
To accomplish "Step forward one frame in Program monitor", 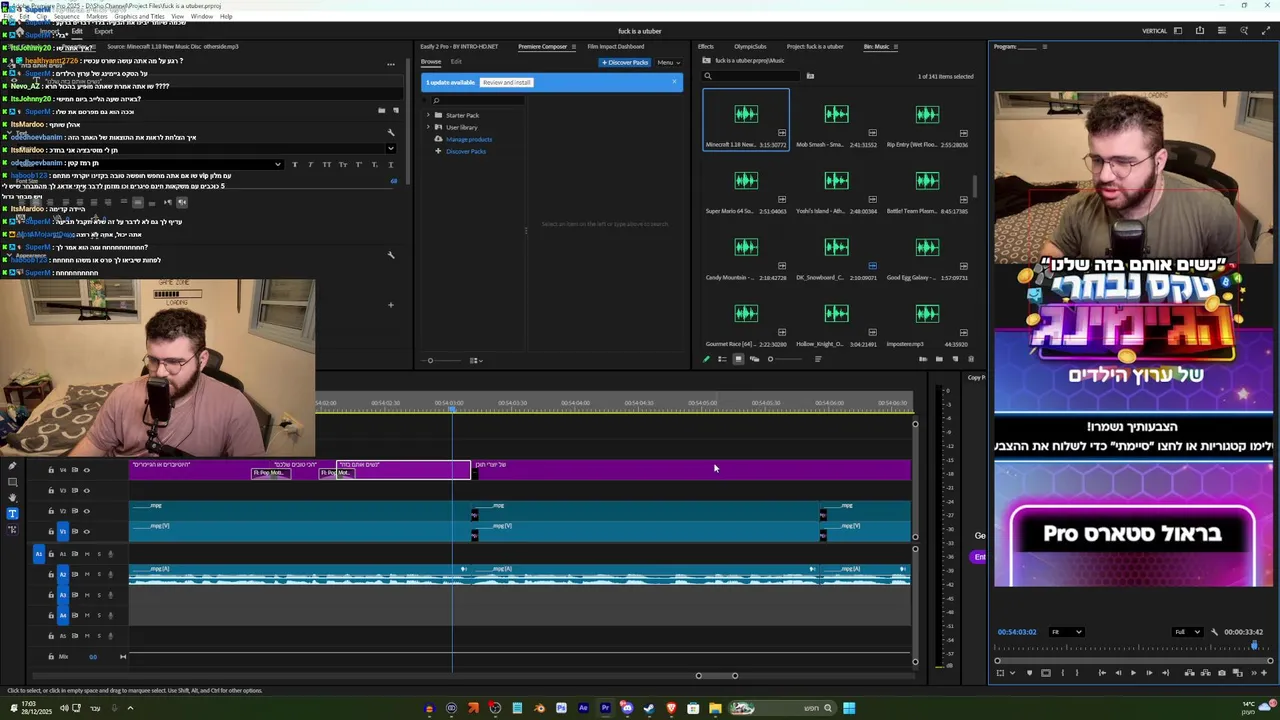I will [1149, 673].
